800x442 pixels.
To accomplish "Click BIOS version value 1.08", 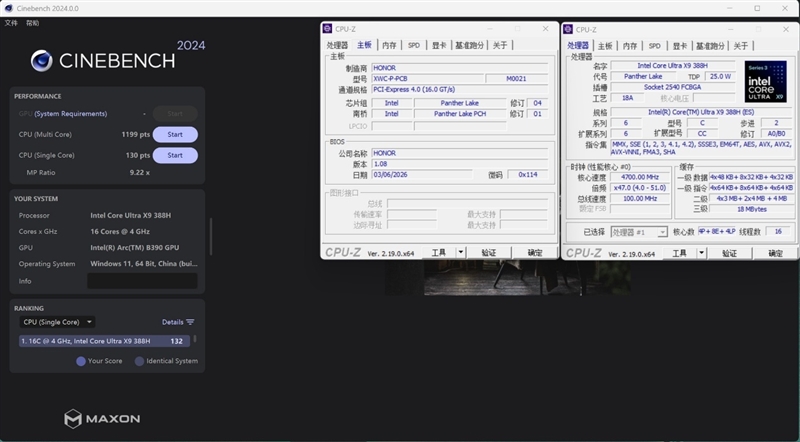I will 460,164.
